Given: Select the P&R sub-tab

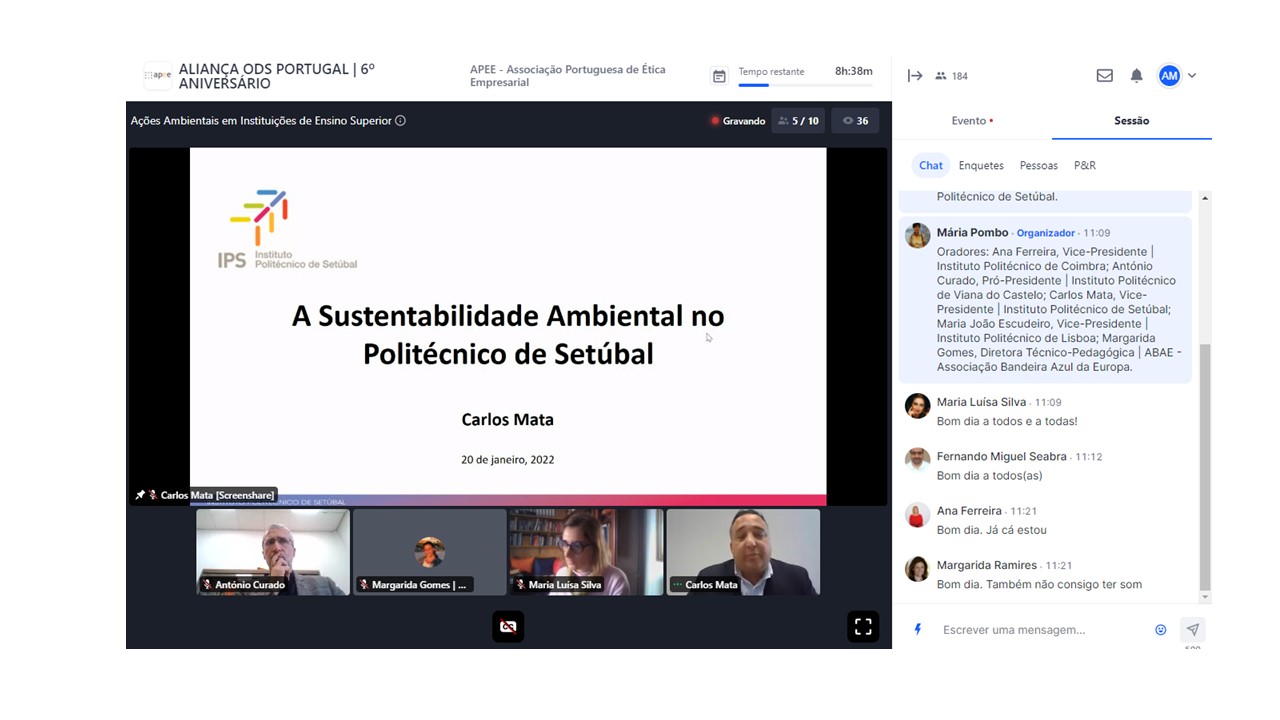Looking at the screenshot, I should point(1085,166).
